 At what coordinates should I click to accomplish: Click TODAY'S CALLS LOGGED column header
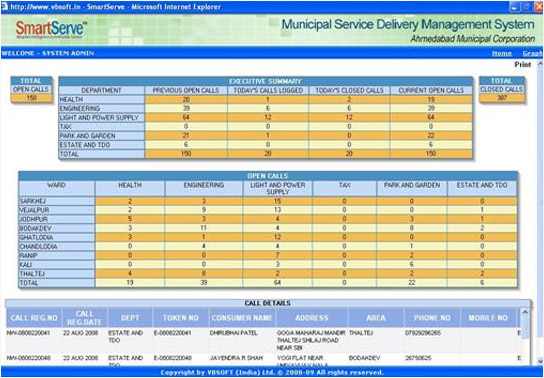268,90
